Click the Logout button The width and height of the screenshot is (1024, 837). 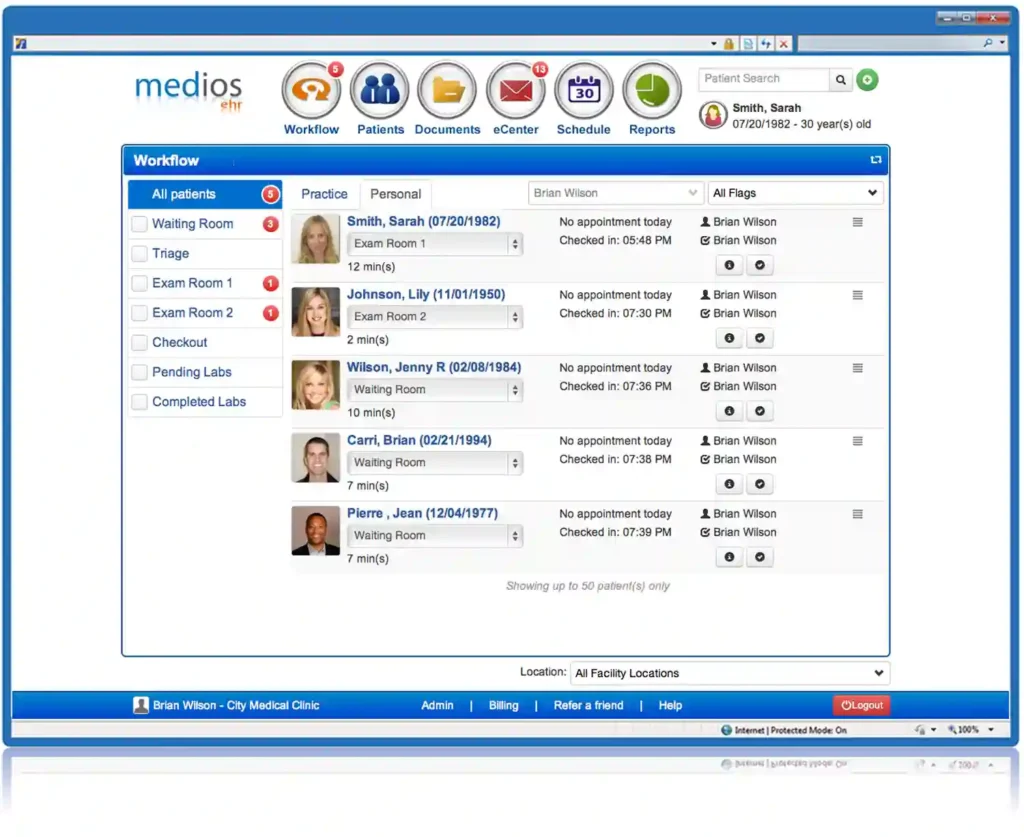[861, 705]
